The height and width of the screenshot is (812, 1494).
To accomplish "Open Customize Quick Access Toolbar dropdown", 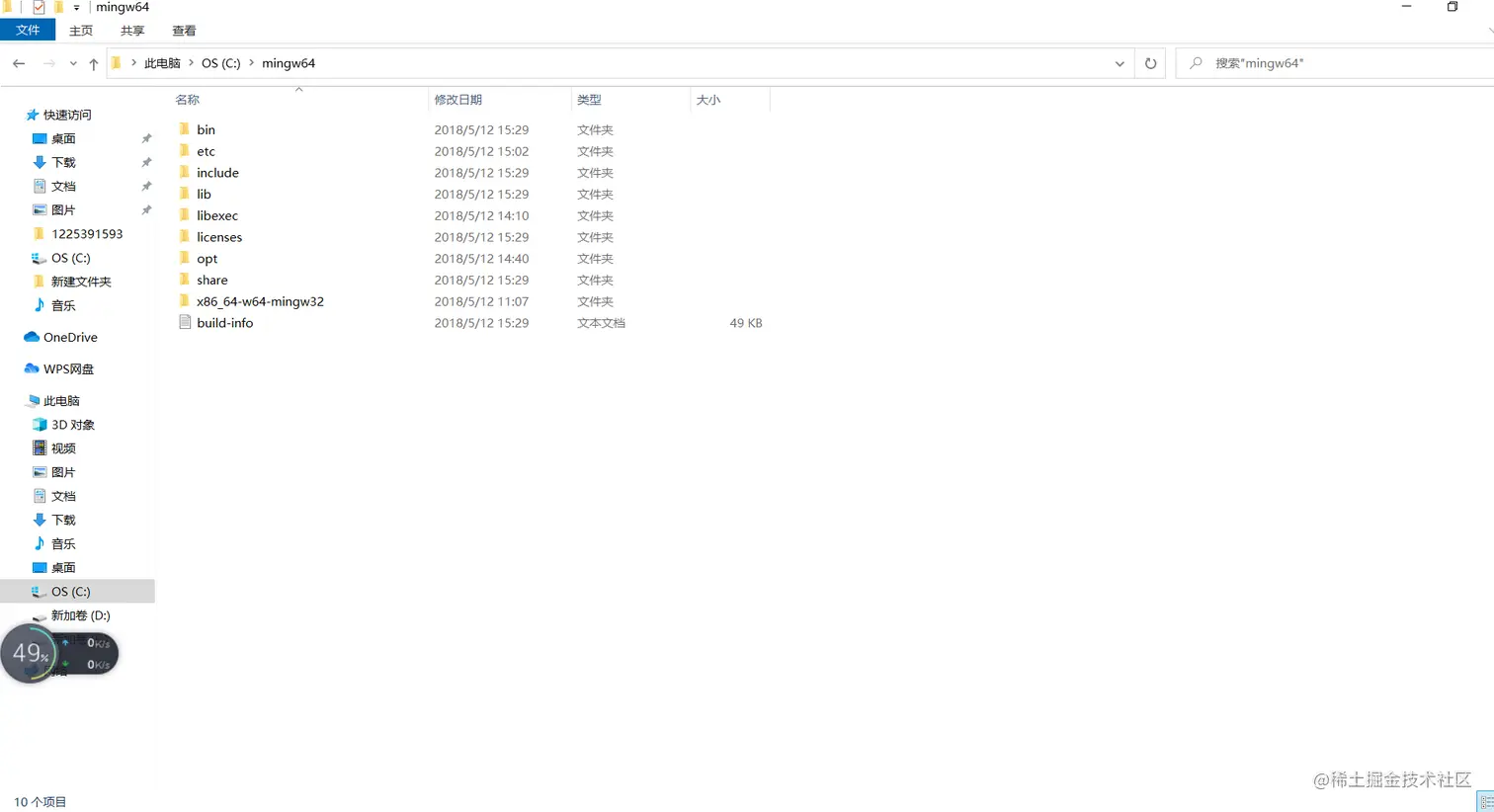I will pyautogui.click(x=76, y=7).
